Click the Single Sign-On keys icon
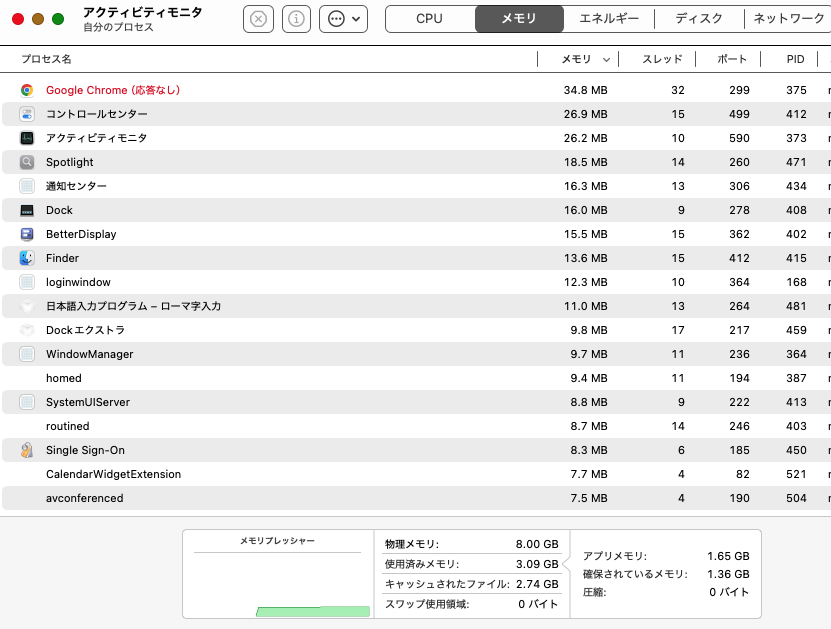Viewport: 831px width, 629px height. (27, 450)
